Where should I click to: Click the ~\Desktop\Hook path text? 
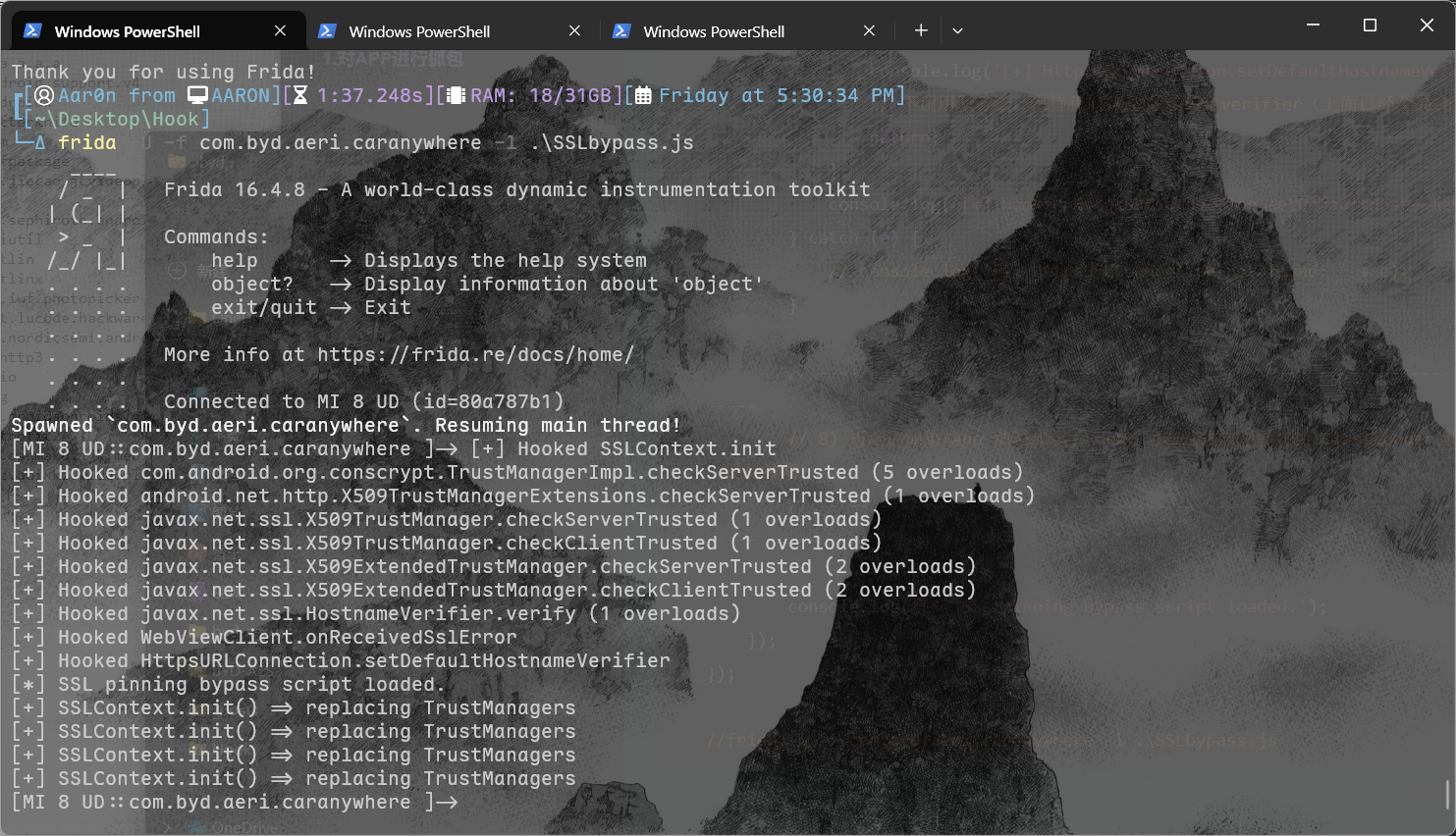(117, 119)
